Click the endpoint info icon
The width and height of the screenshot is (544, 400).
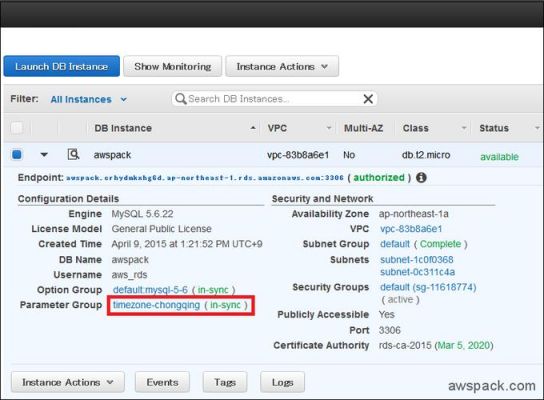click(x=421, y=178)
